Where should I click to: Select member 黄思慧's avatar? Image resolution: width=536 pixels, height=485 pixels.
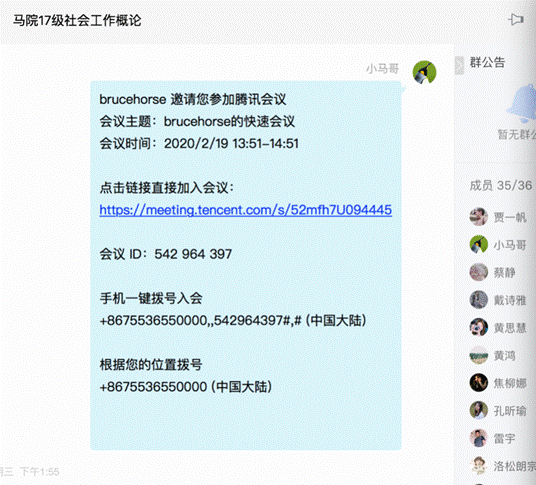click(479, 327)
